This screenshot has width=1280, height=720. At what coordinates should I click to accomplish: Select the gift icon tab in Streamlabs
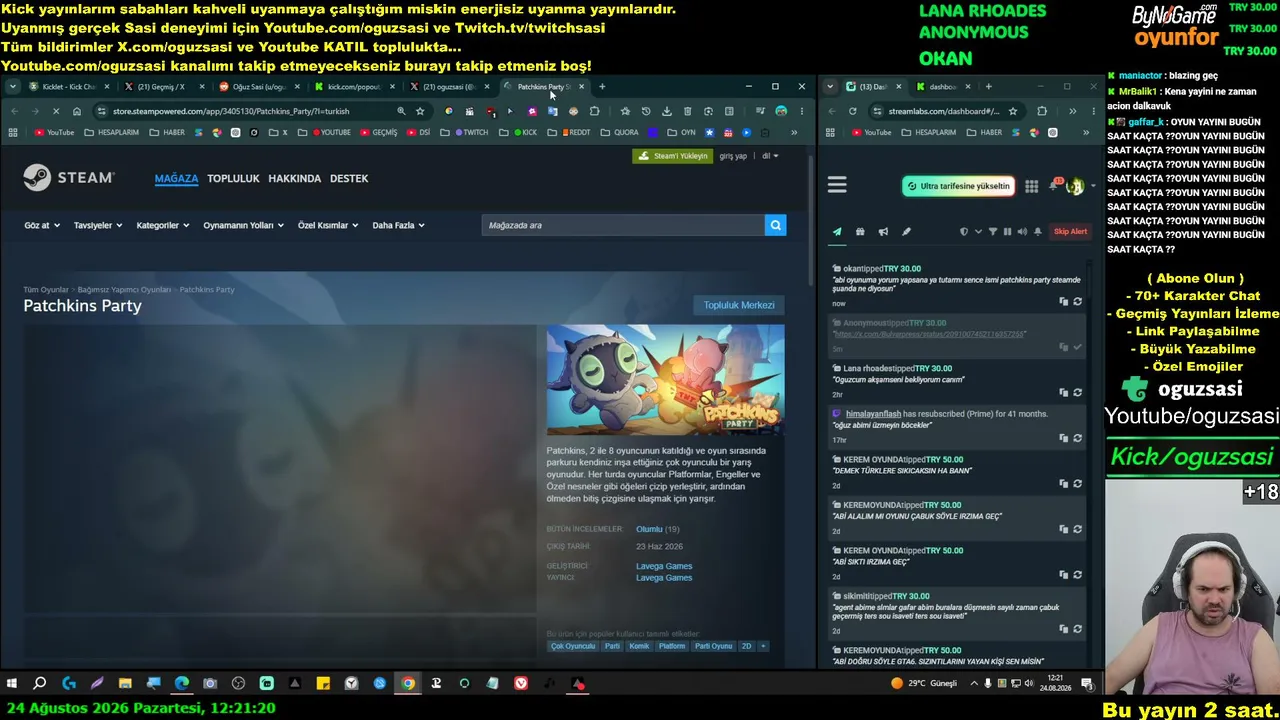pyautogui.click(x=860, y=232)
